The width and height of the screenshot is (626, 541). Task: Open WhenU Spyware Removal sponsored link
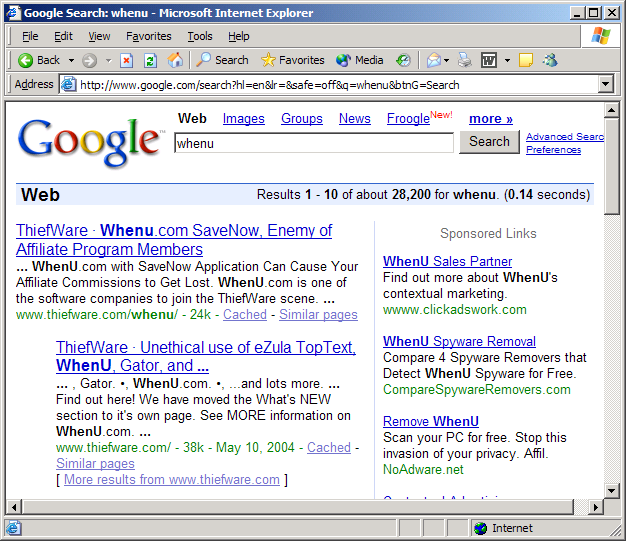click(x=459, y=342)
